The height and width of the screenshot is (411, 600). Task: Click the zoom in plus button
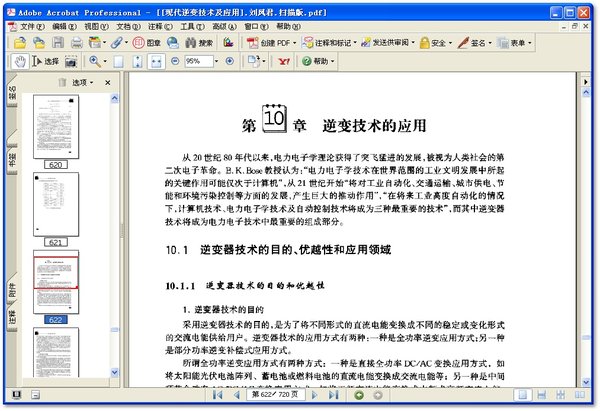(230, 61)
